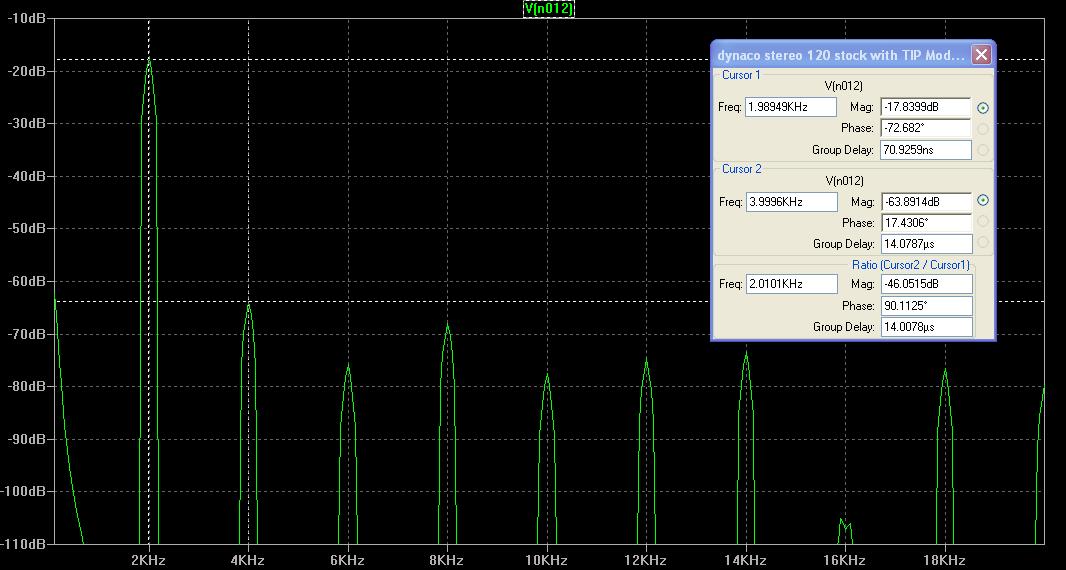Click the -10dB vertical axis label

pyautogui.click(x=27, y=18)
